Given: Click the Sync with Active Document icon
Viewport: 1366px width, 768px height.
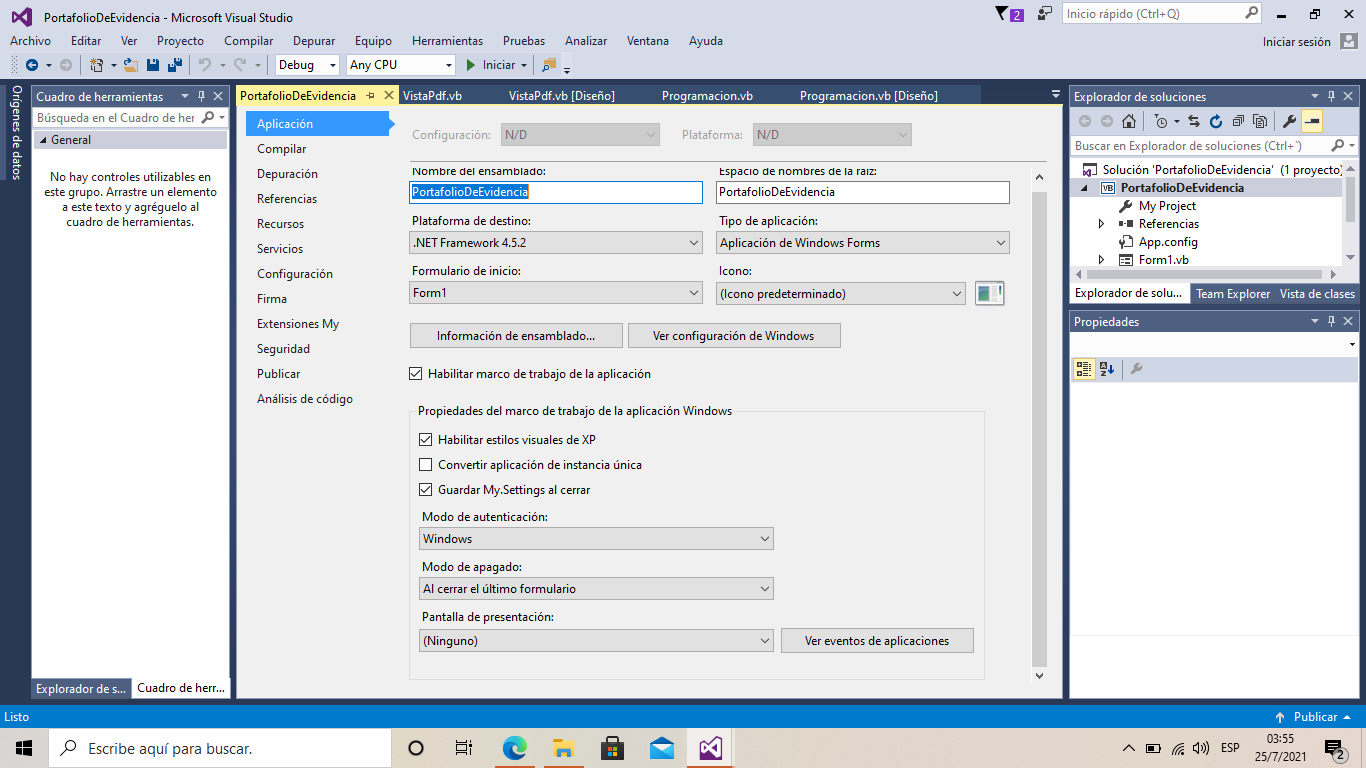Looking at the screenshot, I should (1194, 121).
